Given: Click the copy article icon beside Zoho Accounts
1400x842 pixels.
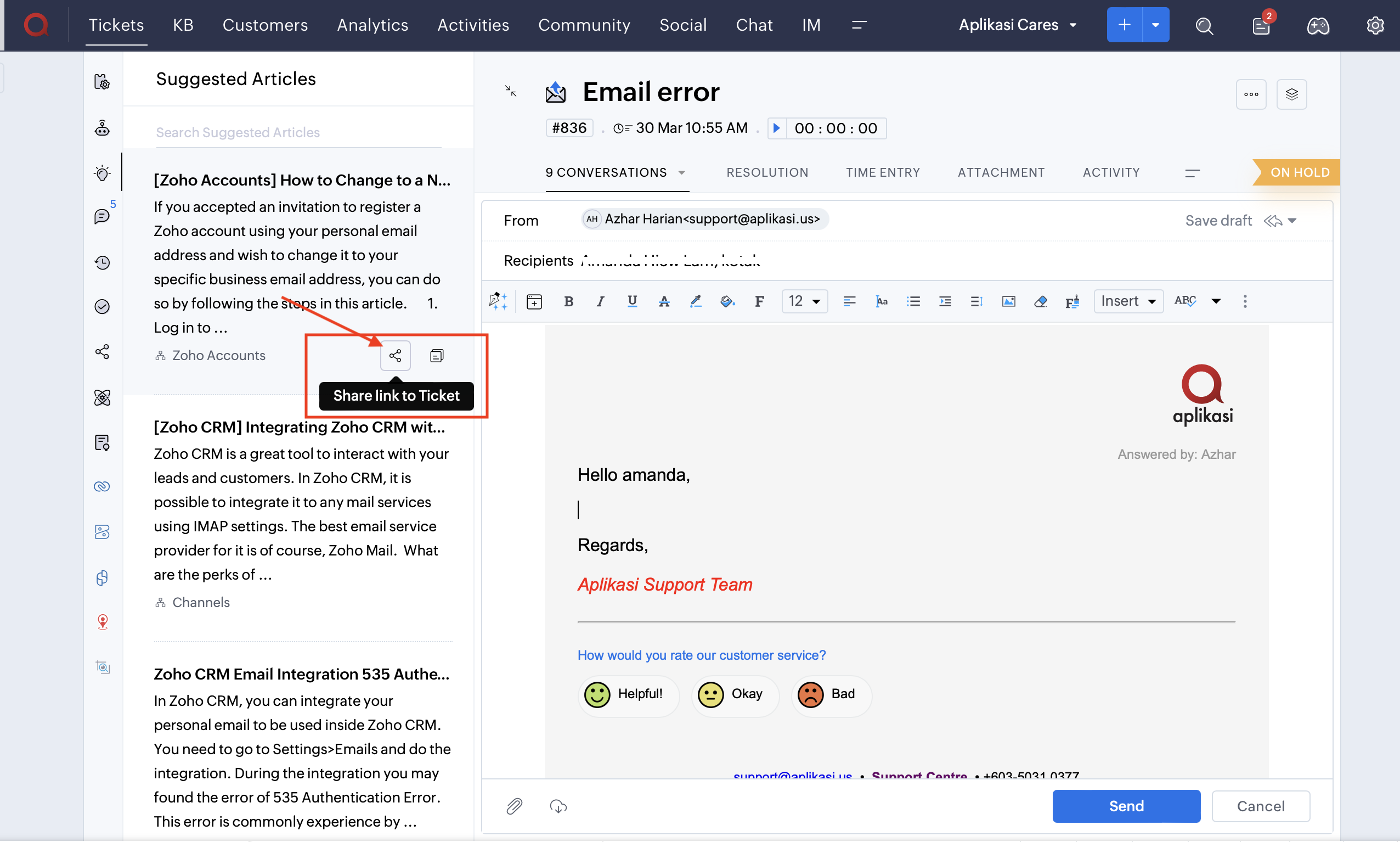Looking at the screenshot, I should [437, 356].
